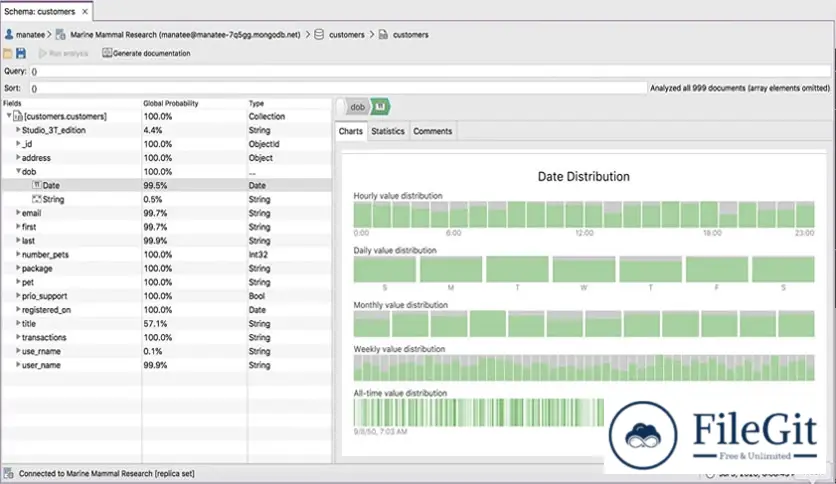Expand the first field
This screenshot has width=836, height=484.
tap(18, 227)
